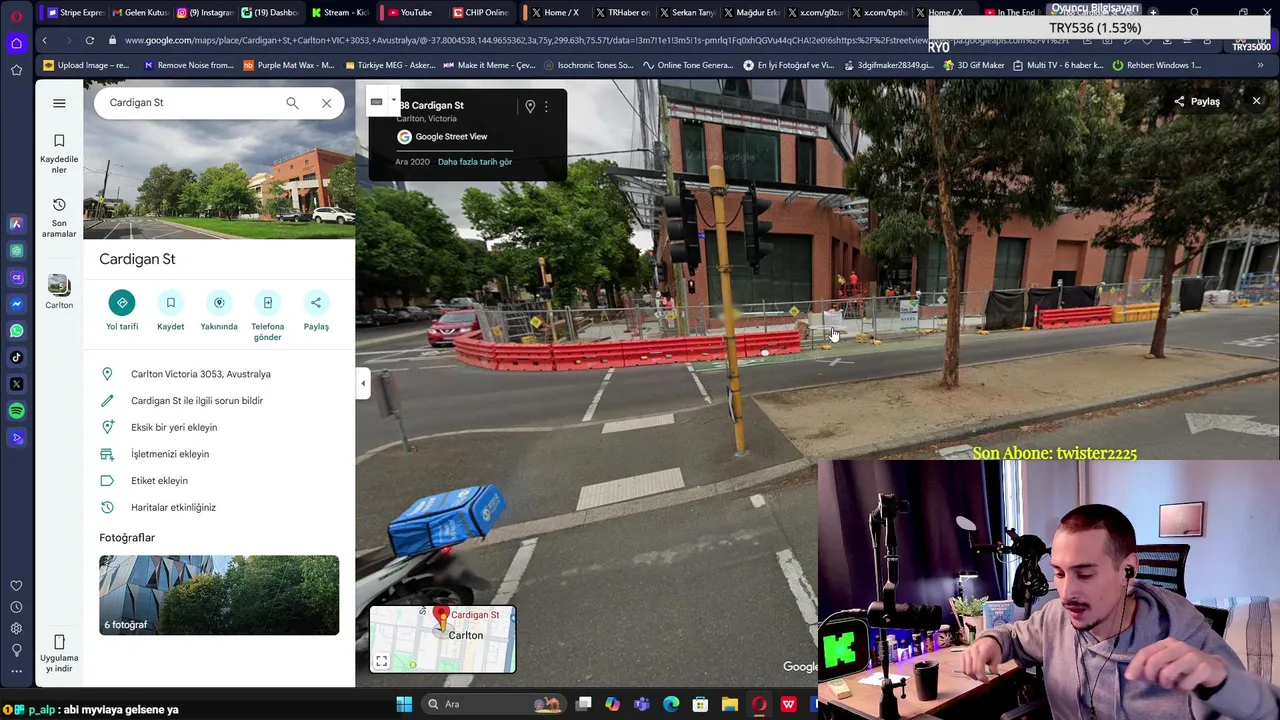Switch to the CHIP Online tab
The image size is (1280, 720).
pyautogui.click(x=480, y=12)
